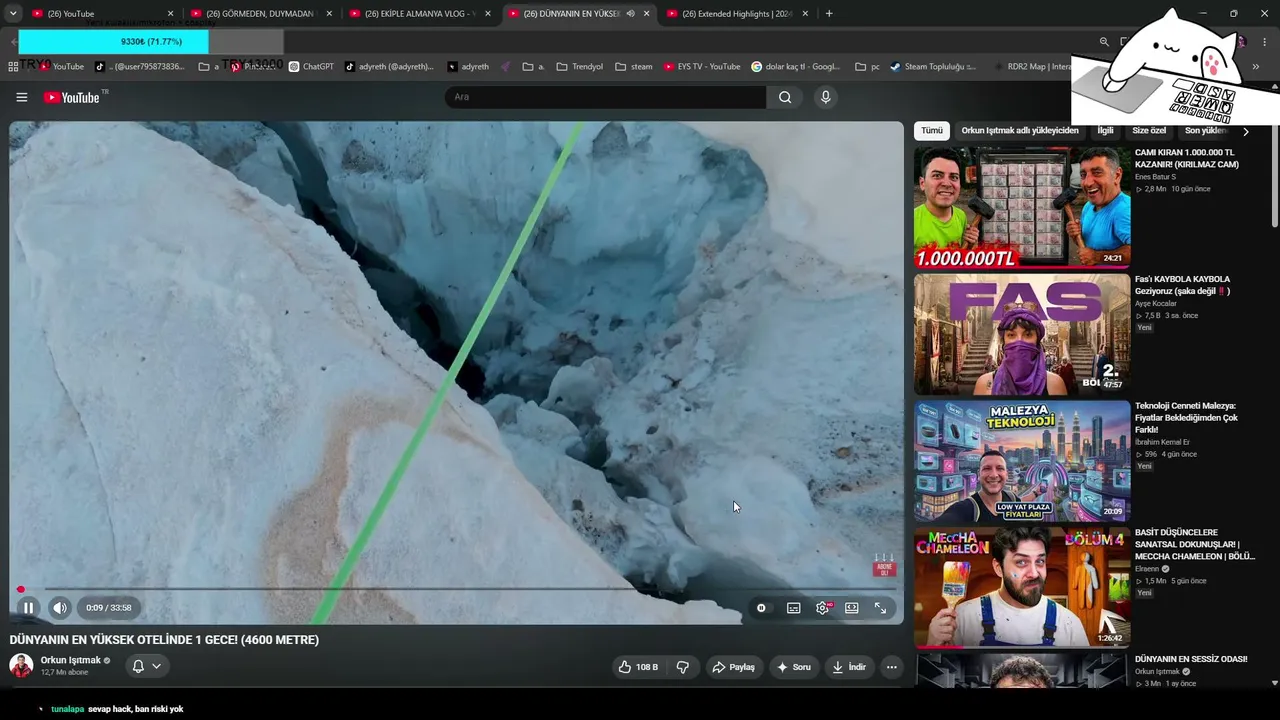The width and height of the screenshot is (1280, 720).
Task: Click the Paylaş share button
Action: point(733,667)
